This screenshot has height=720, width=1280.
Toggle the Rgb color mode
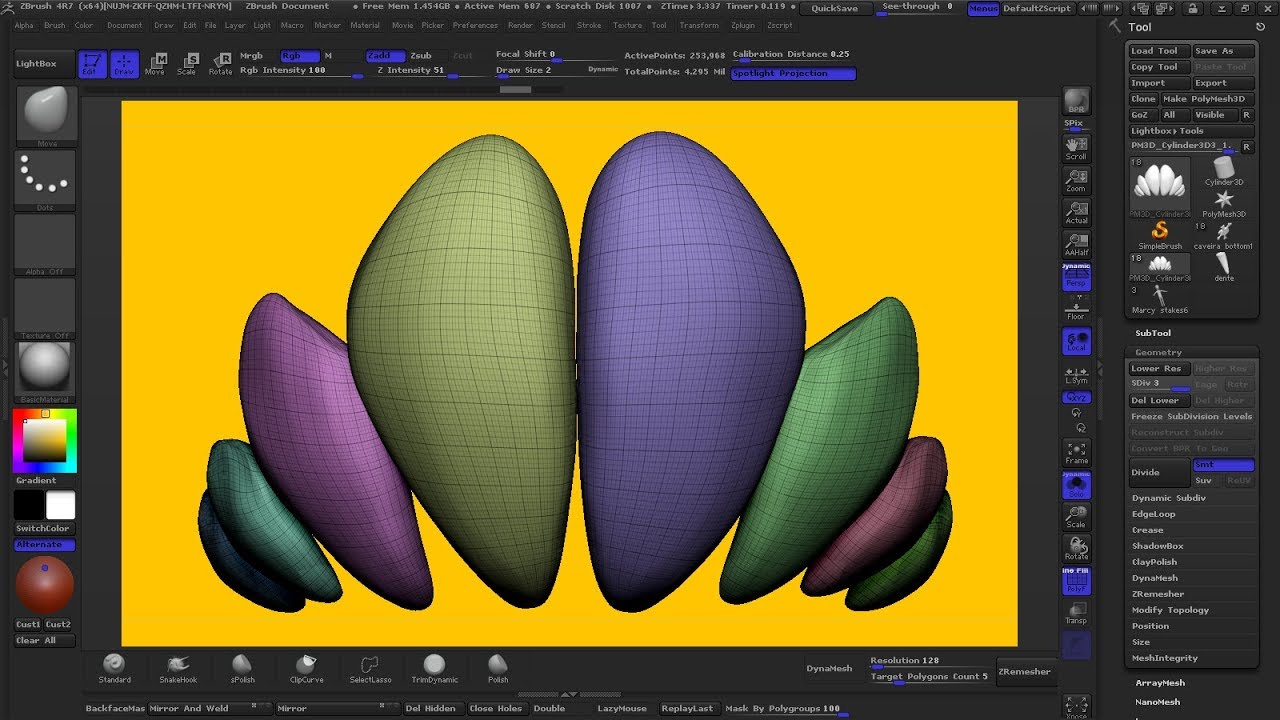pos(298,56)
